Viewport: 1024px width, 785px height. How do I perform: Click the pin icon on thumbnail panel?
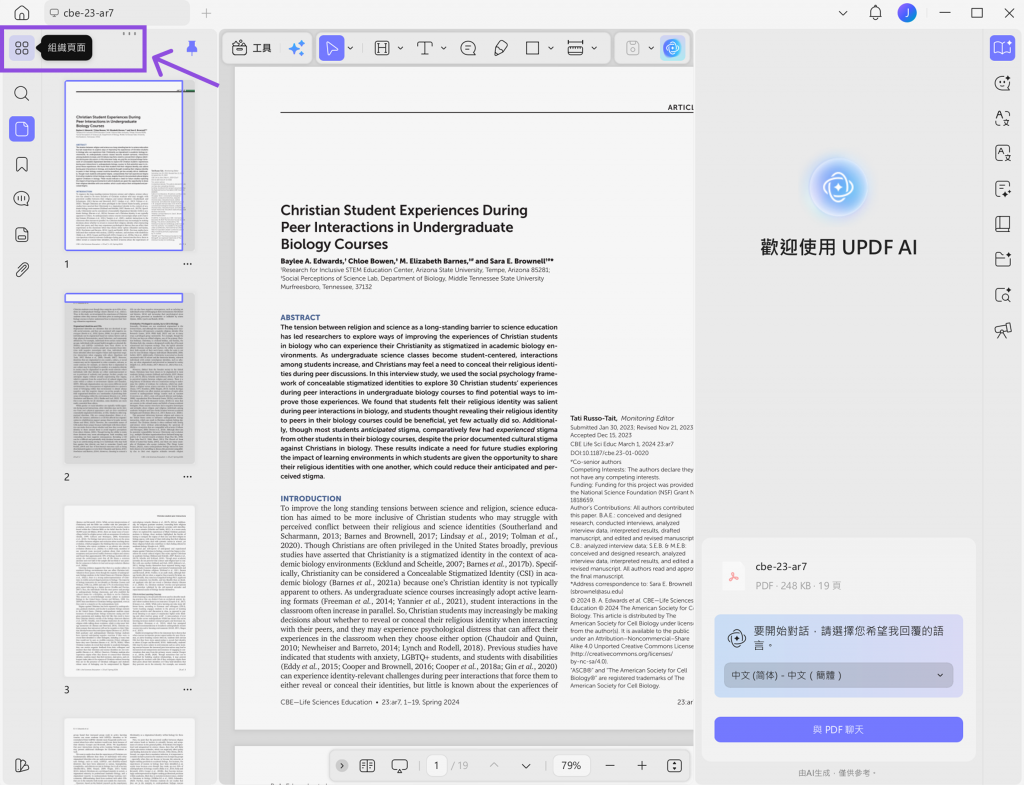[x=191, y=48]
